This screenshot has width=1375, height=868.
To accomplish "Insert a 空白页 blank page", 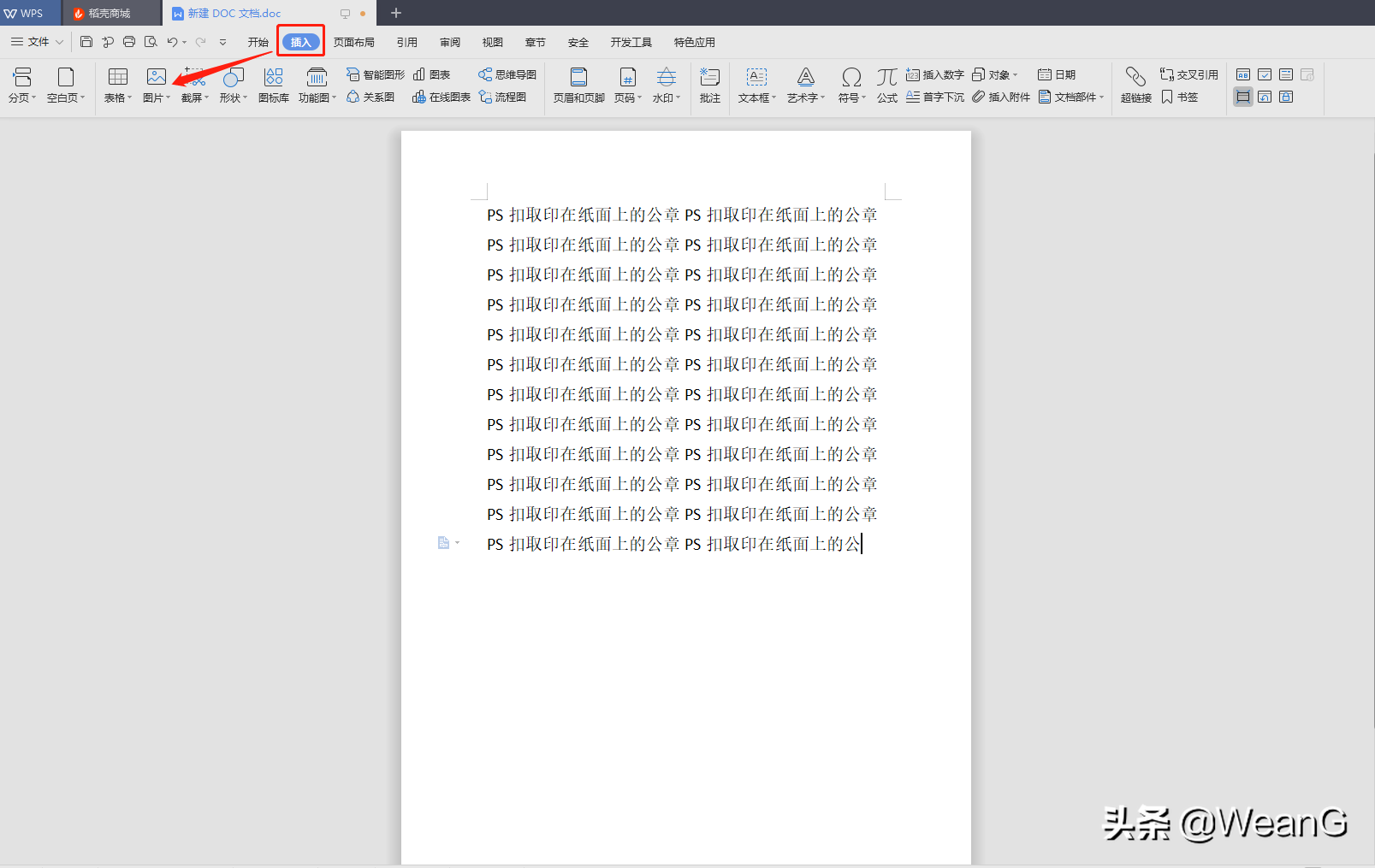I will [x=66, y=86].
